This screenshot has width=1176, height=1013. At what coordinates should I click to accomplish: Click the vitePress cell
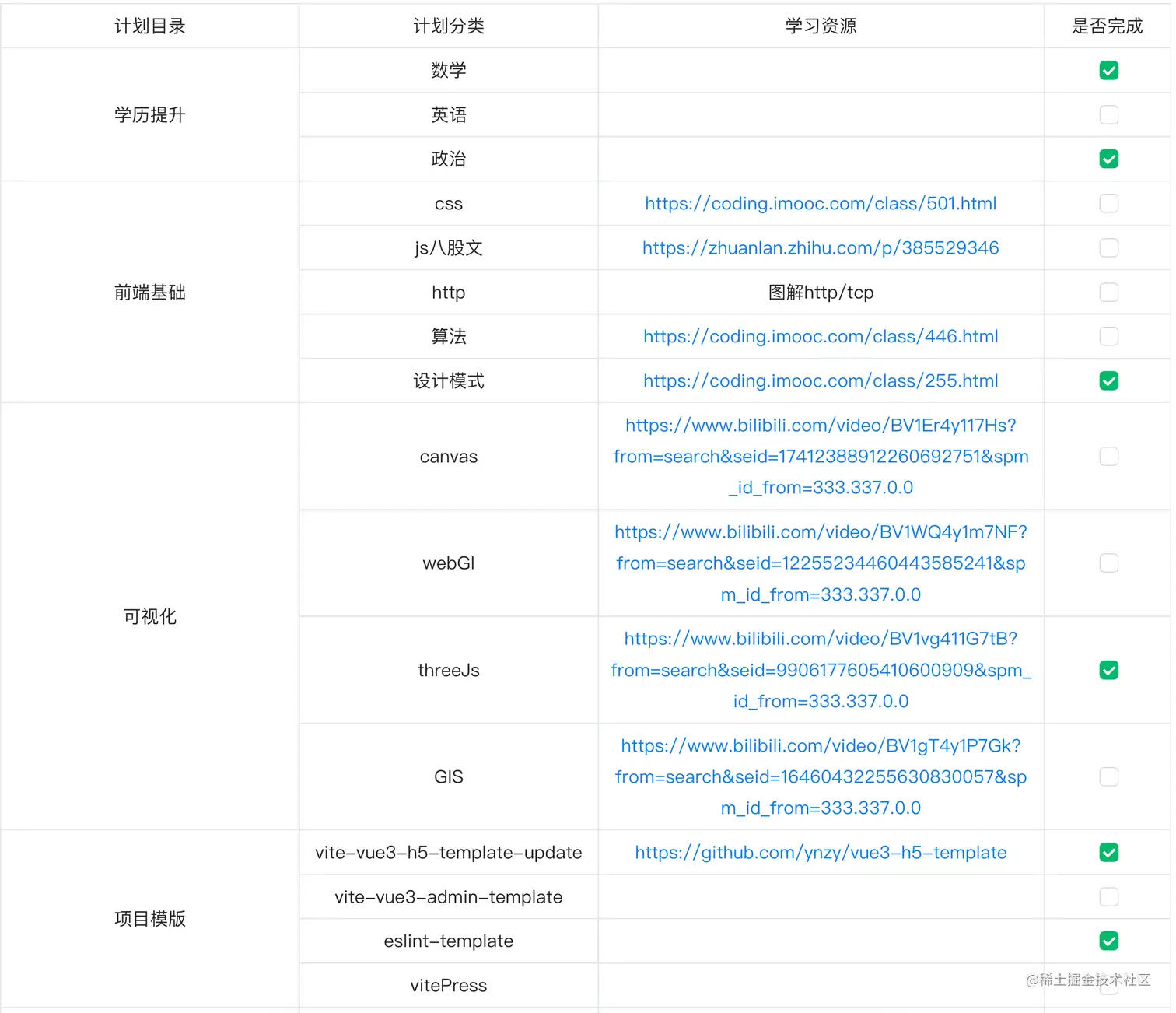click(x=449, y=986)
